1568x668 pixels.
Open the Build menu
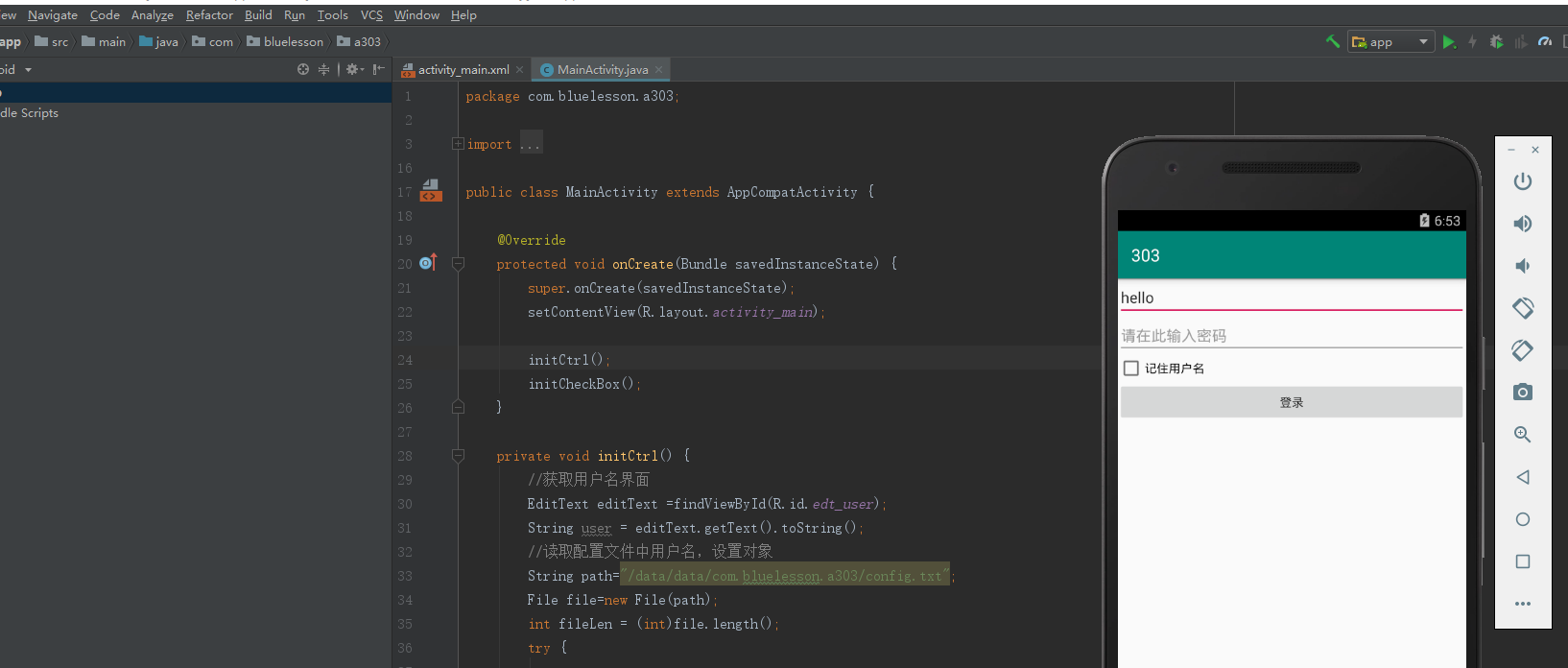click(258, 15)
